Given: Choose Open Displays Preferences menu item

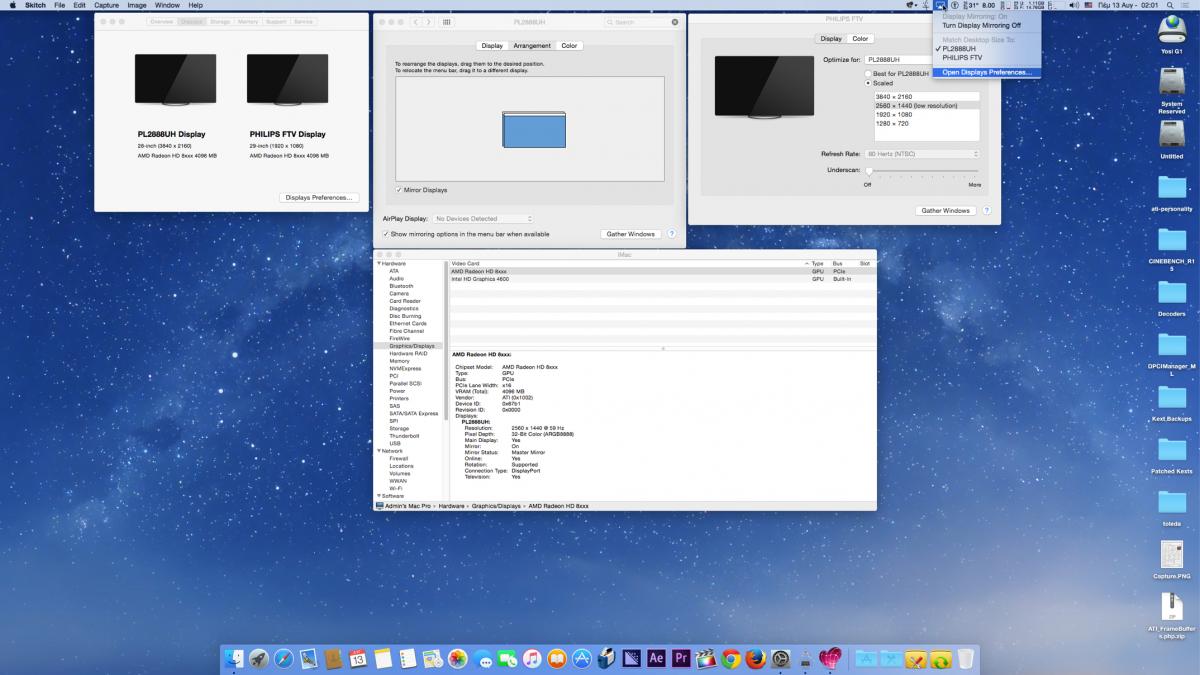Looking at the screenshot, I should 987,72.
